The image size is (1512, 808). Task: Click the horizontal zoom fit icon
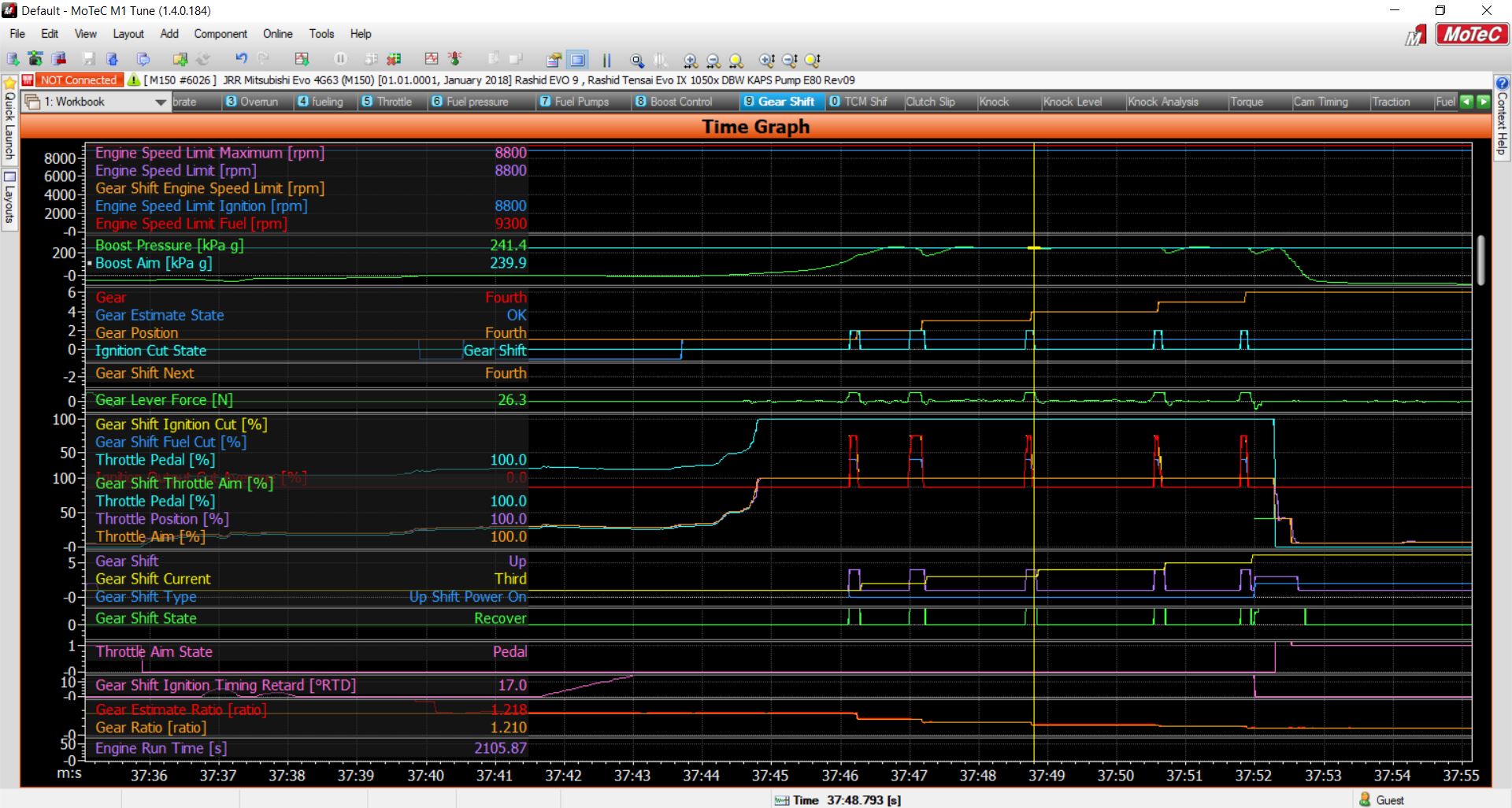[736, 60]
